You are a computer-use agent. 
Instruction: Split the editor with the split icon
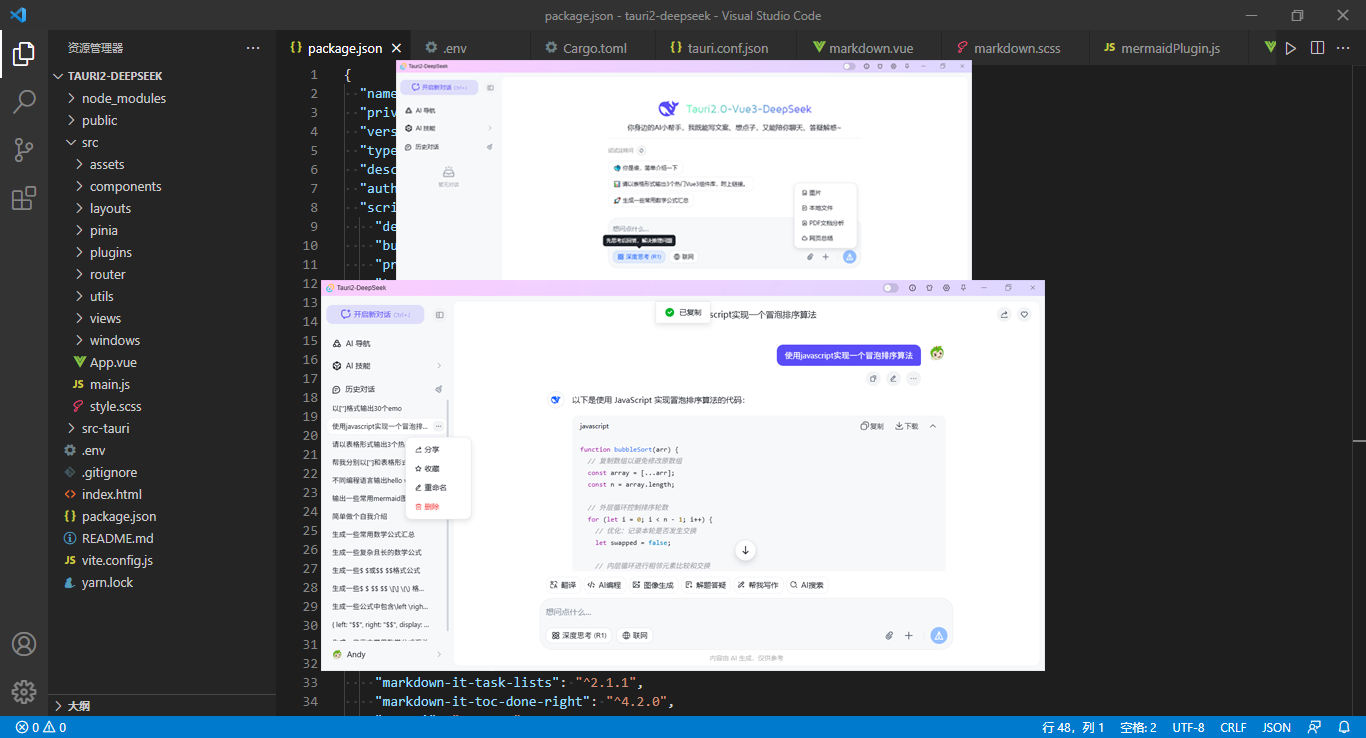pyautogui.click(x=1317, y=48)
